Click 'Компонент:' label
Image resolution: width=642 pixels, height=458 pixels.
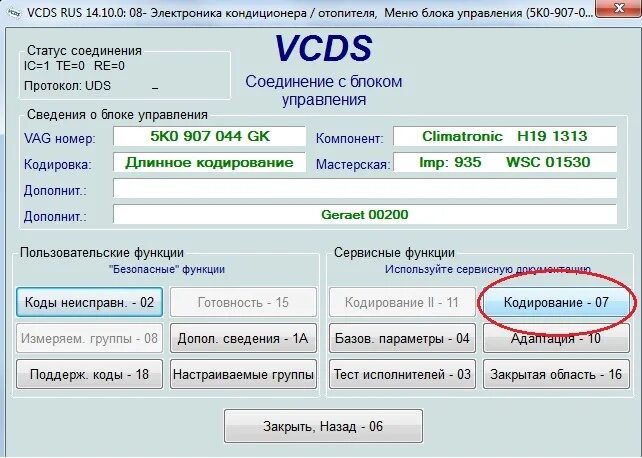point(350,138)
